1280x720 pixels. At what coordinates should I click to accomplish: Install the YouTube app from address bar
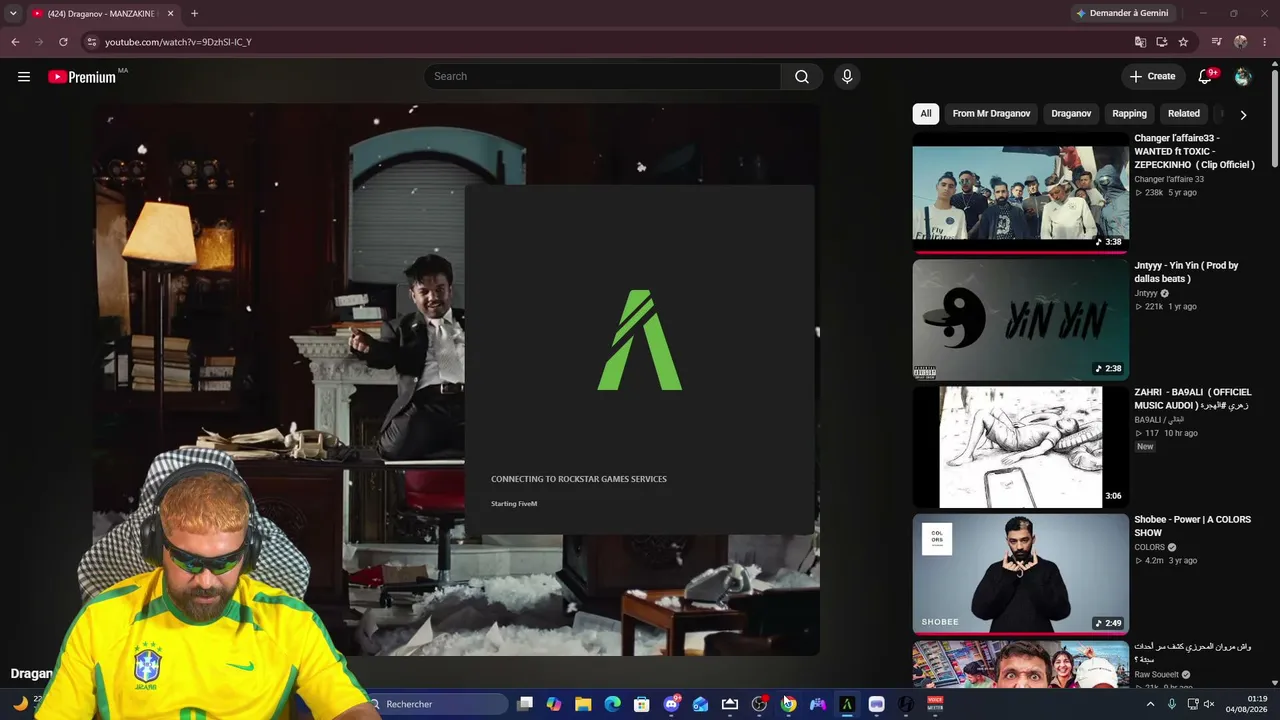click(1162, 42)
